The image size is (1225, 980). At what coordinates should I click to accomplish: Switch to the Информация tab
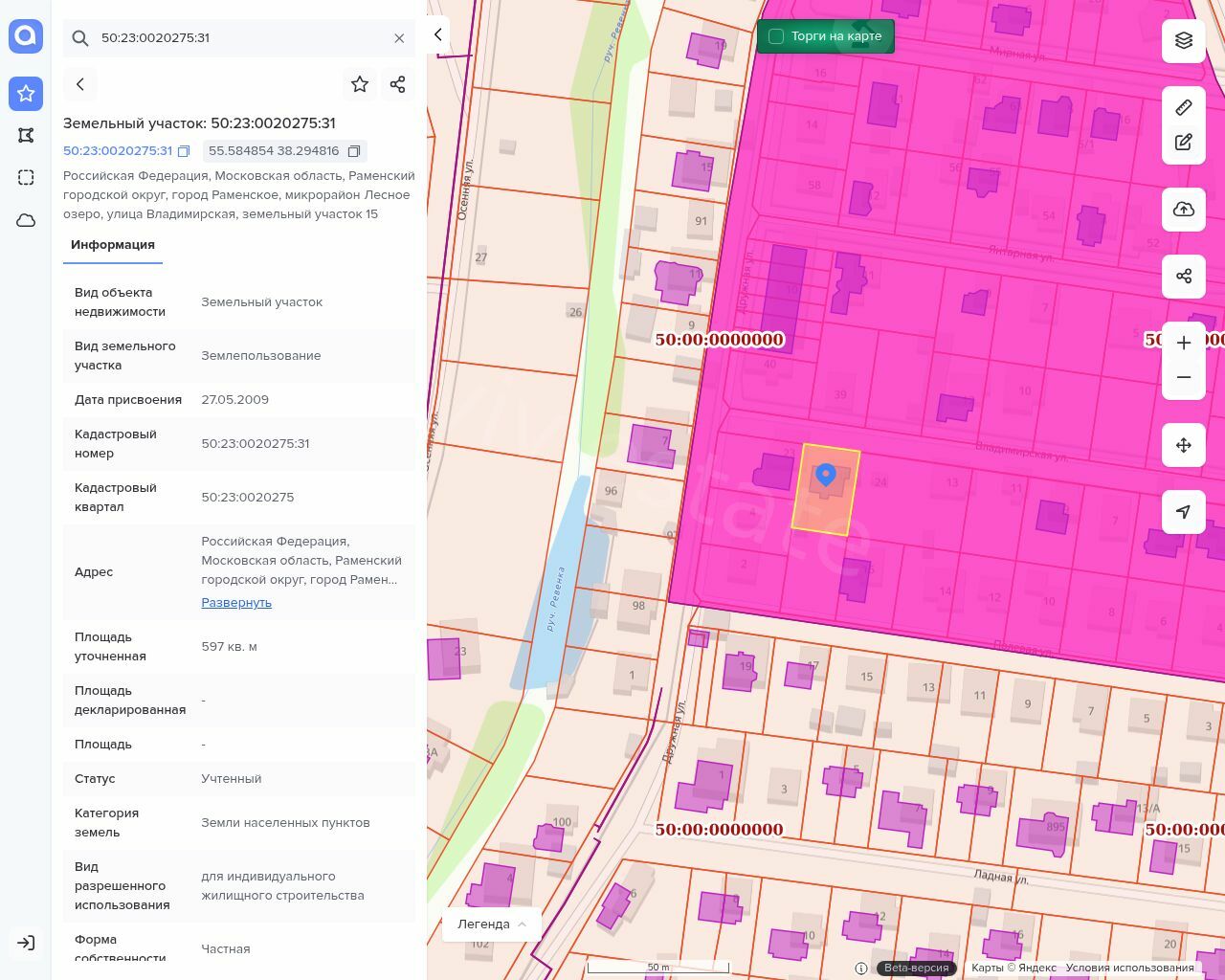click(x=113, y=245)
